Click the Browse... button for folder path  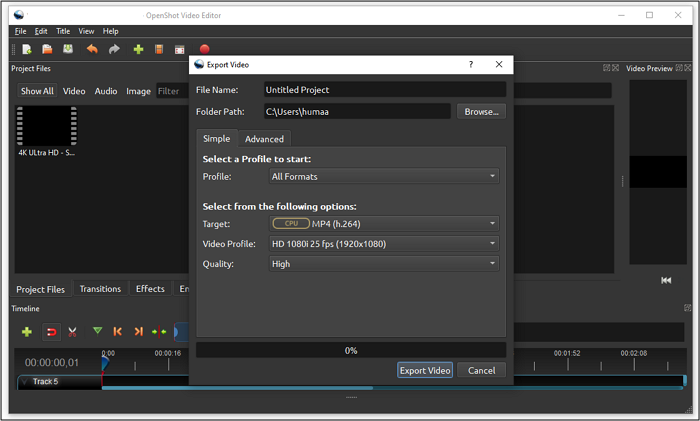click(481, 112)
